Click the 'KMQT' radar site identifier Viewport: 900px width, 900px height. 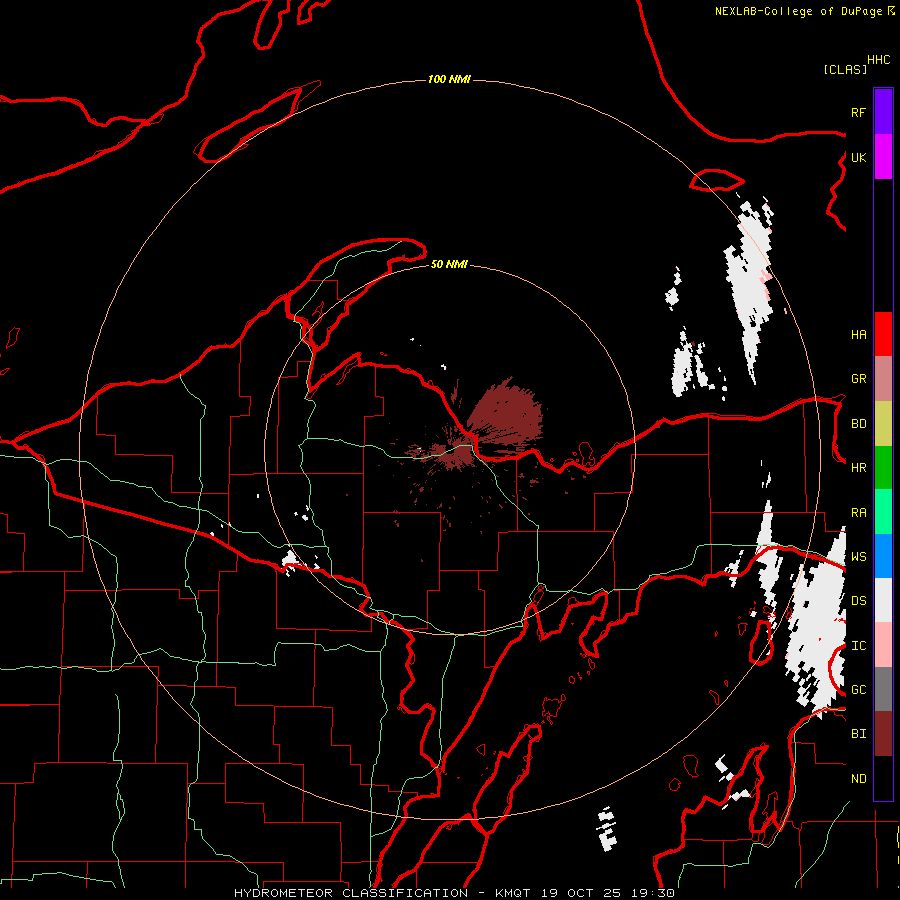(514, 893)
